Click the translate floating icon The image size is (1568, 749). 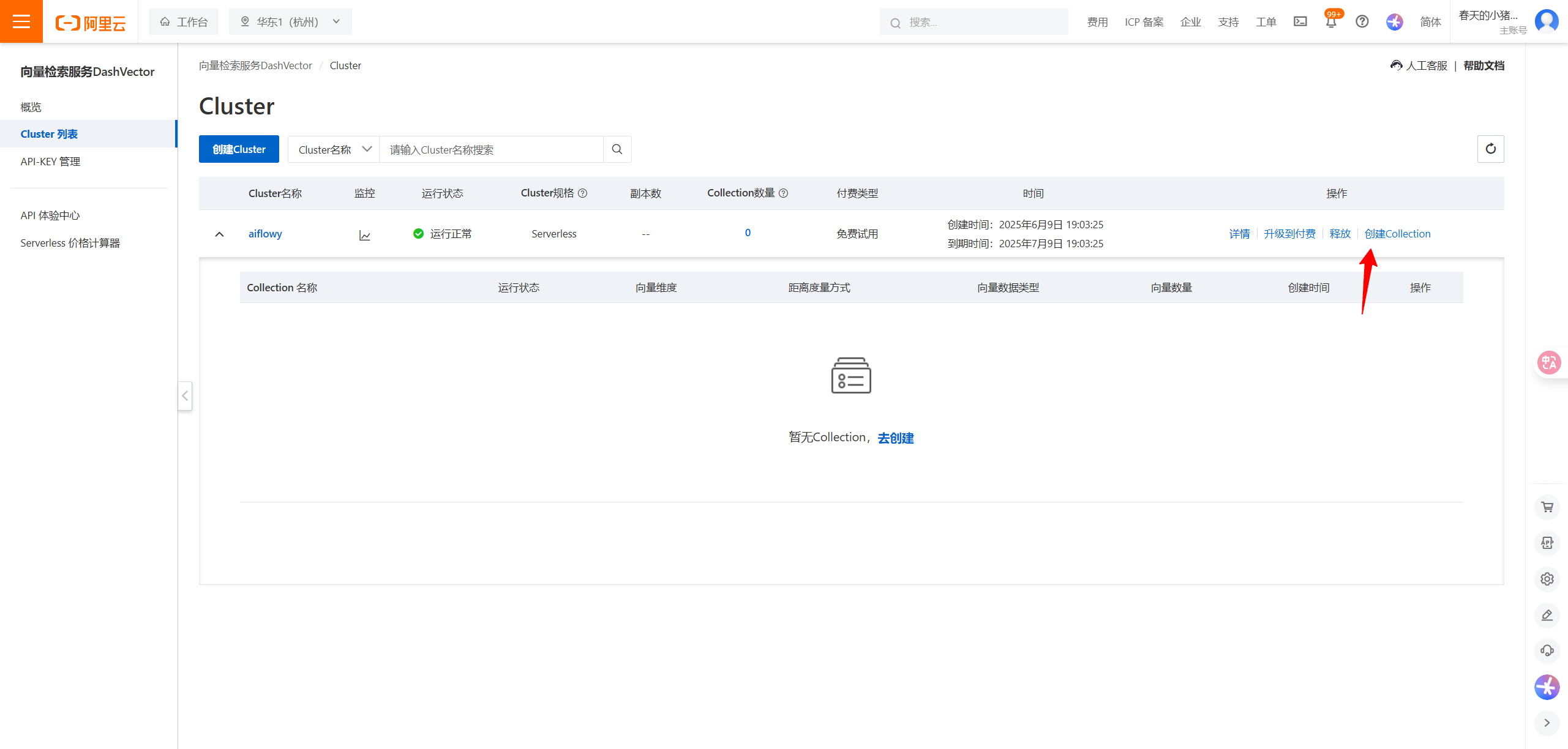point(1549,363)
